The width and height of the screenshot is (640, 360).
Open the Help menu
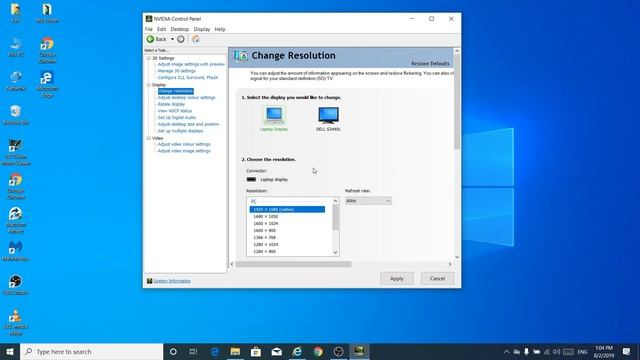pos(220,29)
